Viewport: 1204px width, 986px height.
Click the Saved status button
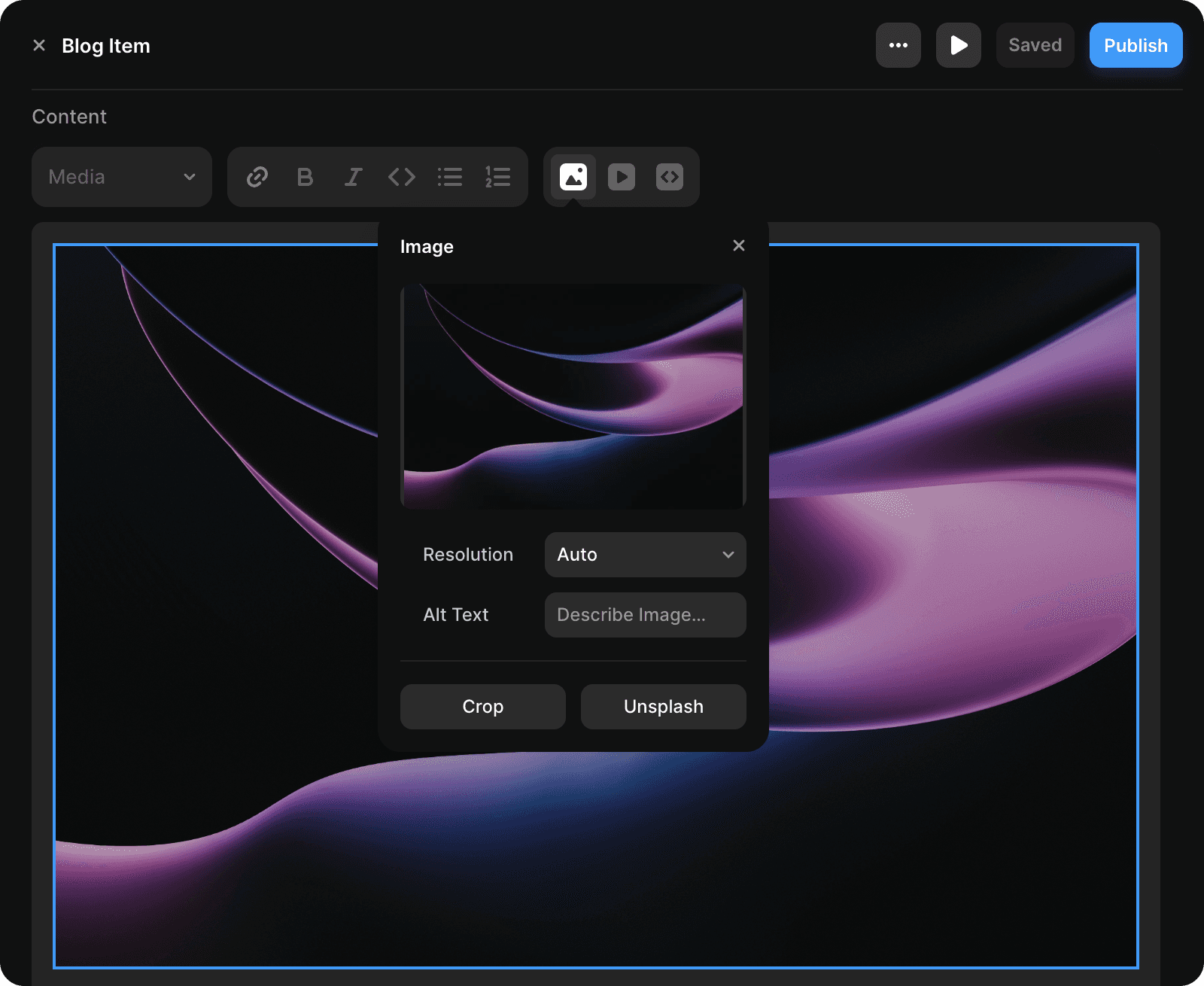(x=1035, y=45)
